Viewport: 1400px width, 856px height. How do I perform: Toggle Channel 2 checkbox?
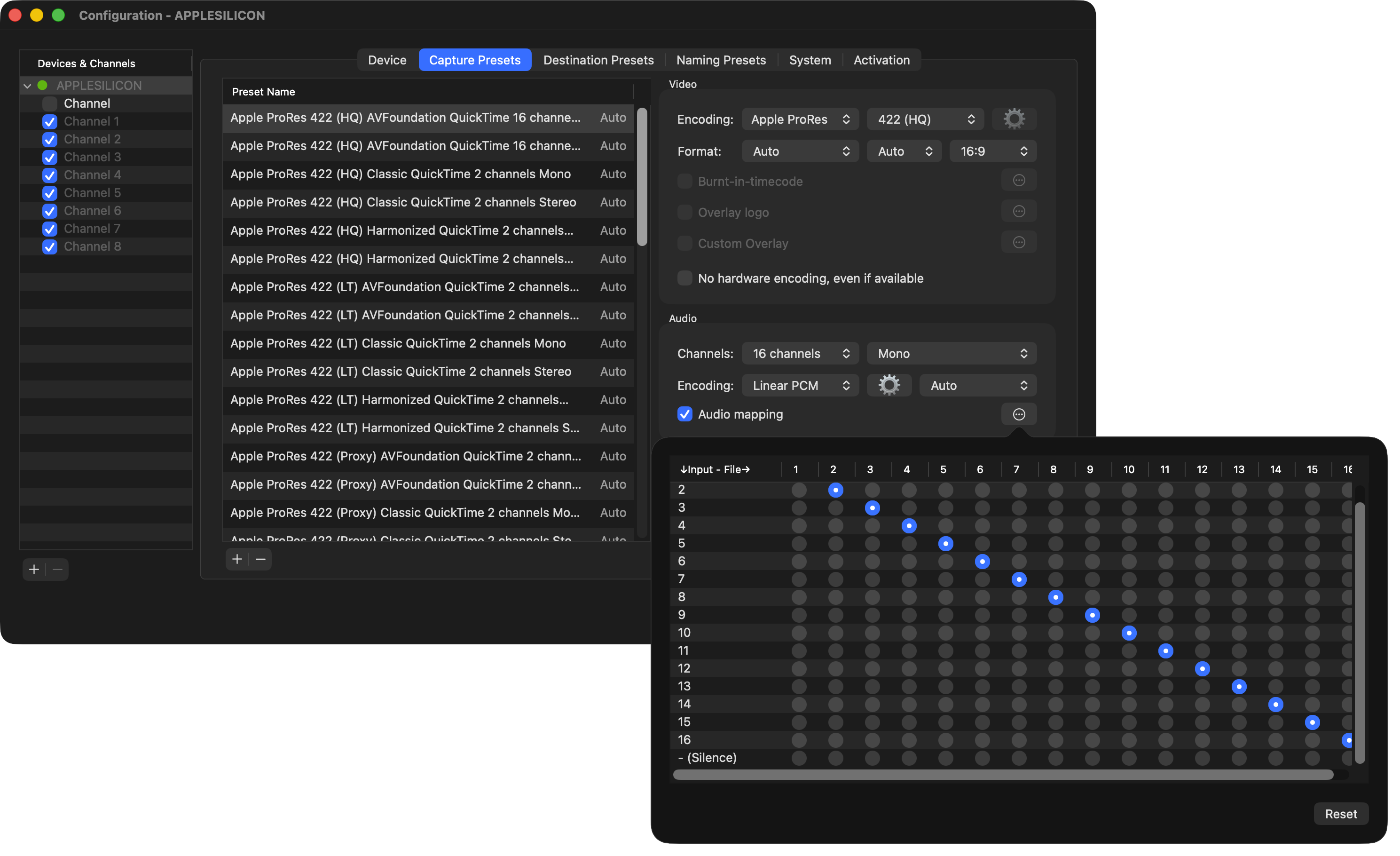point(50,140)
